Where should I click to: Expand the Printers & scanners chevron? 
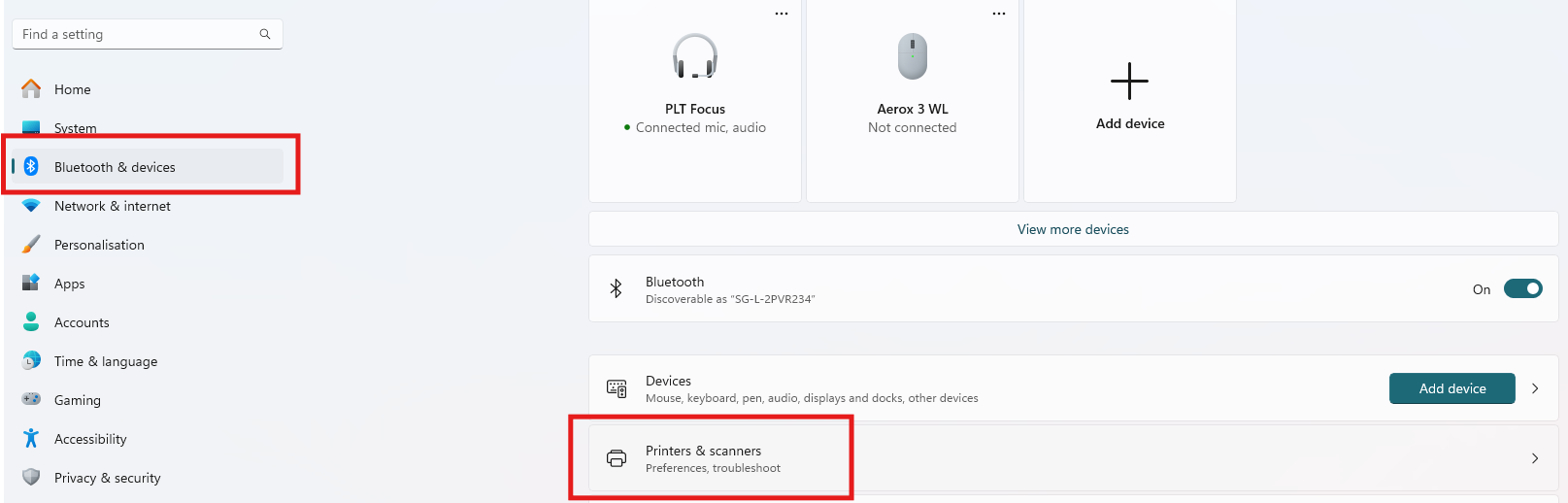point(1535,458)
